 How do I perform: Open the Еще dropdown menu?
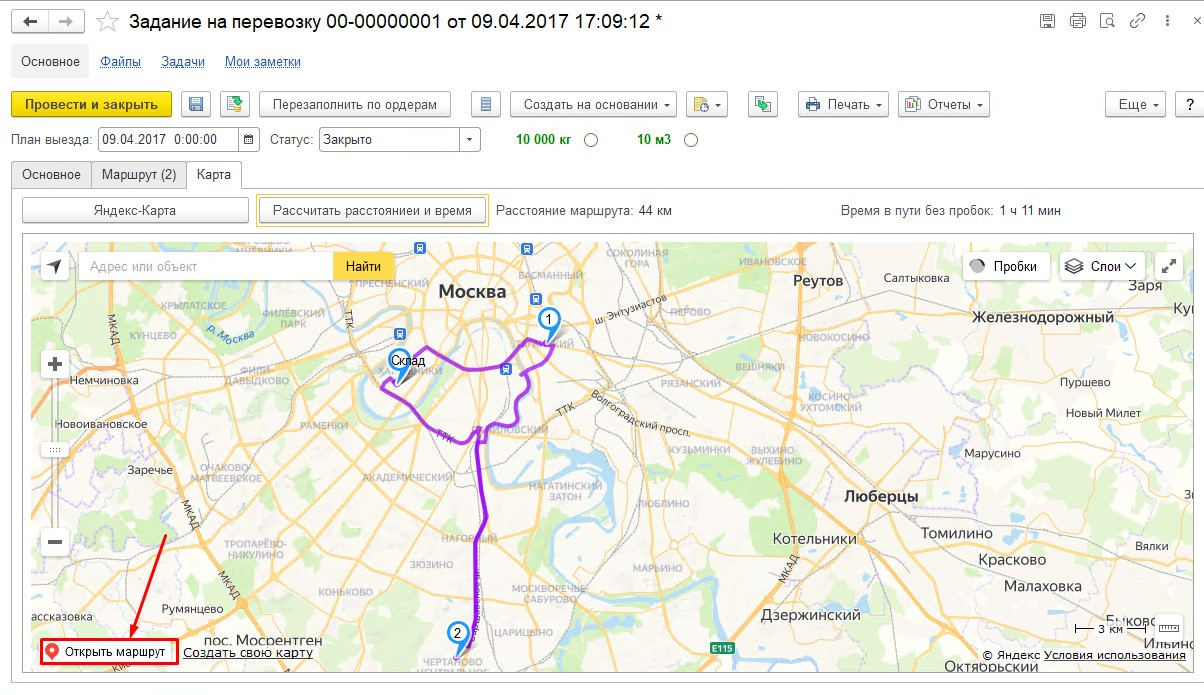coord(1136,104)
